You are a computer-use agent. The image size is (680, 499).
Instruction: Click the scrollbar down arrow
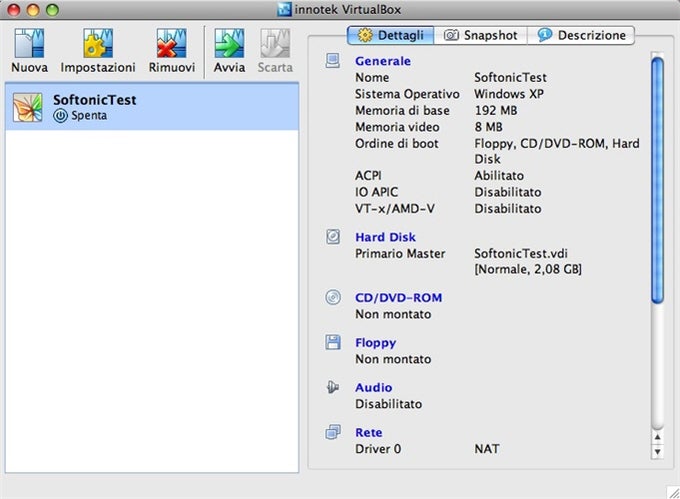coord(657,452)
